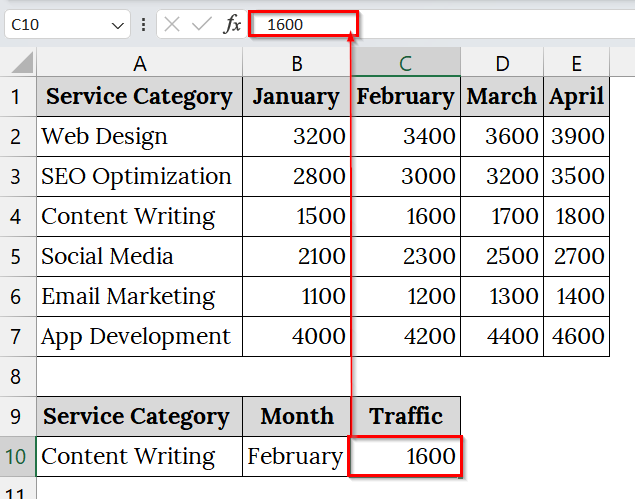Select the Web Design cell
Screen dimensions: 635x499
point(140,136)
